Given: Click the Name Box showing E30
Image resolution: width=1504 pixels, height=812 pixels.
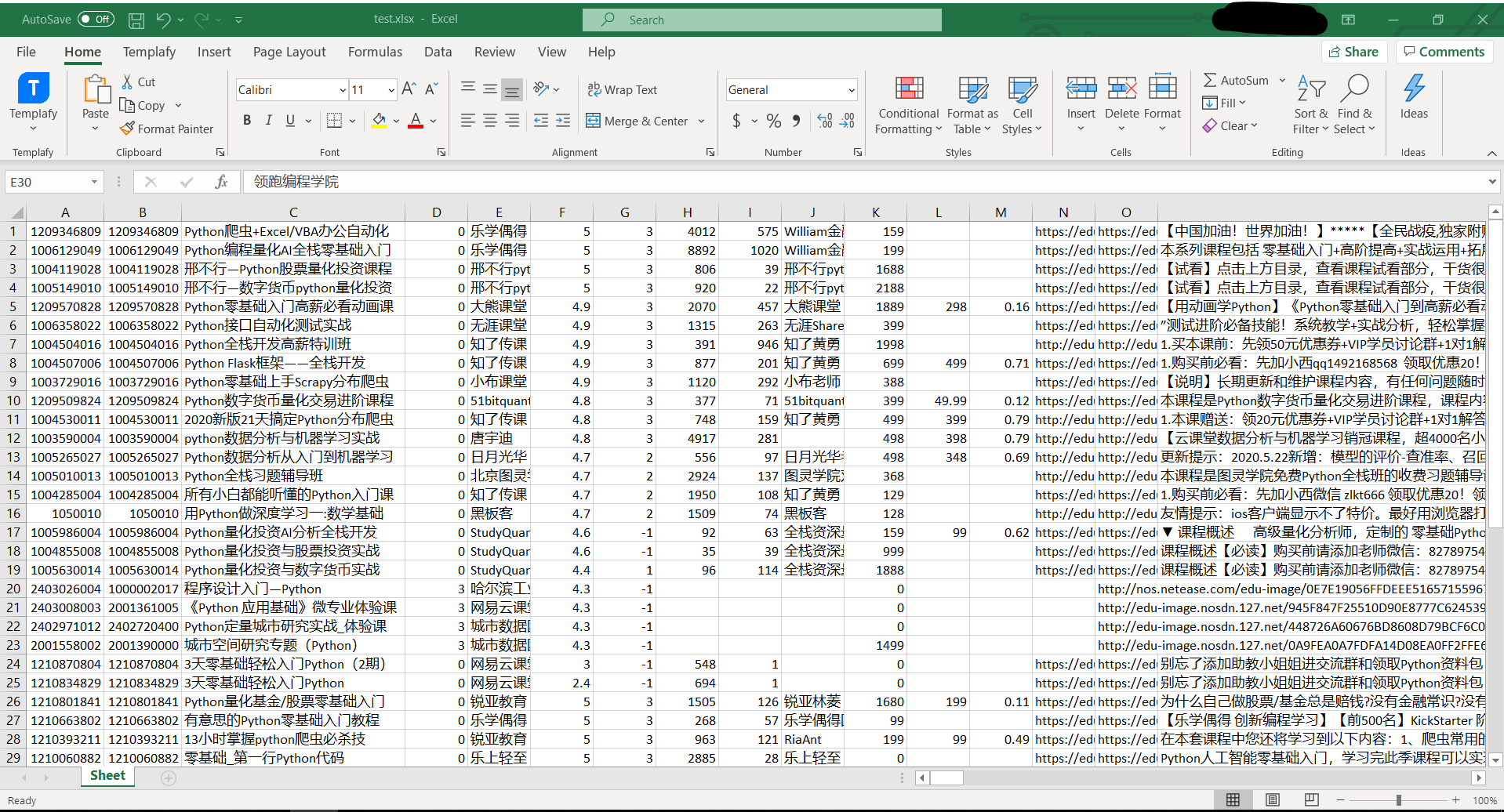Looking at the screenshot, I should pos(53,182).
